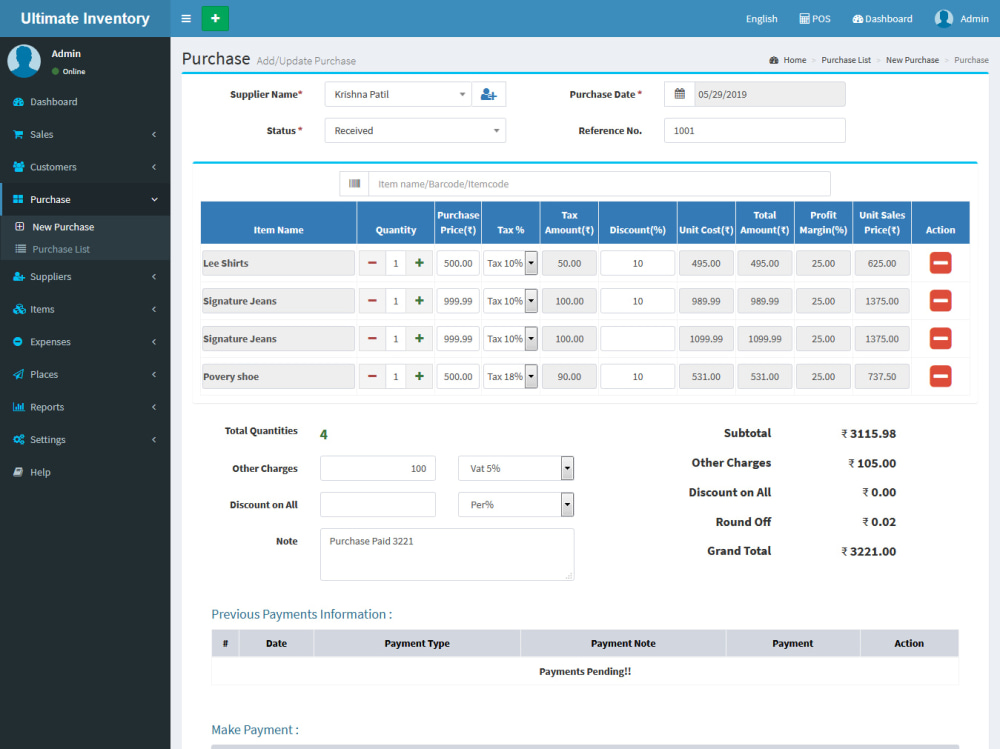Click the calendar icon beside Purchase Date
Viewport: 1000px width, 749px height.
[679, 94]
